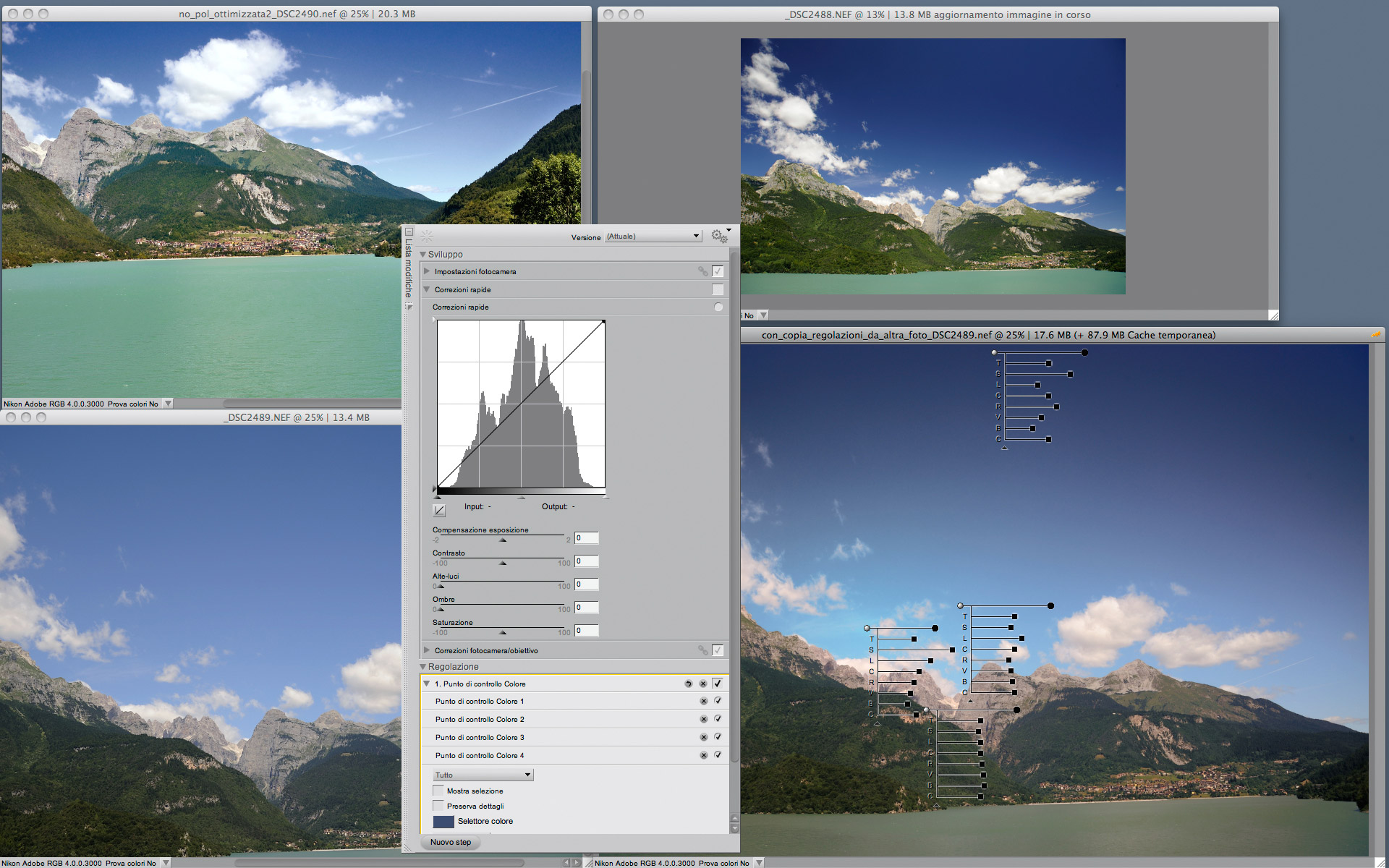This screenshot has width=1389, height=868.
Task: Open Prova colori dropdown in con_copia window
Action: 759,863
